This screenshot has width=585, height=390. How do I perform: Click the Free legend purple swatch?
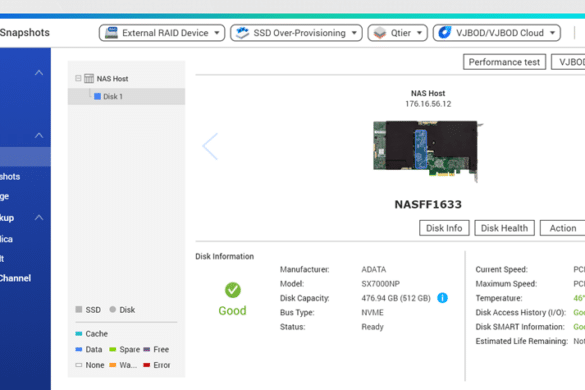point(147,349)
